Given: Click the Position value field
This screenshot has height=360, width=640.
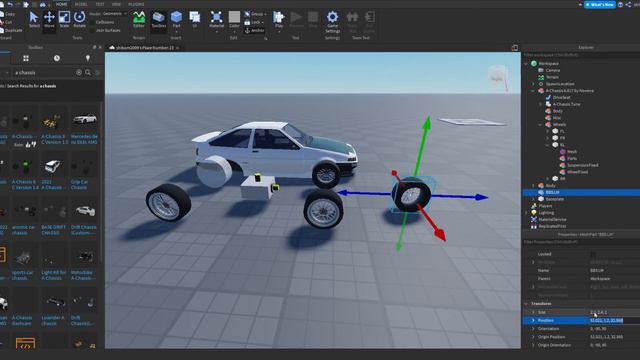Looking at the screenshot, I should click(x=614, y=320).
